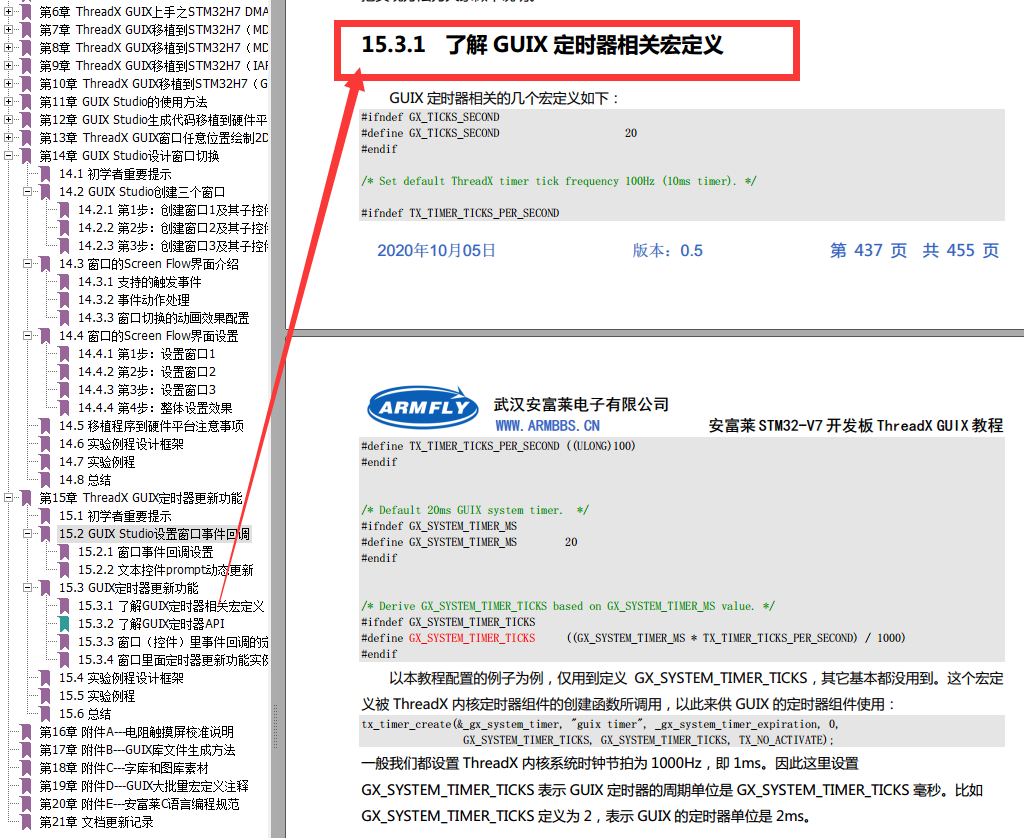Open bookmark 14.2.2 第2步：创建窗口2及其子控件

(173, 228)
